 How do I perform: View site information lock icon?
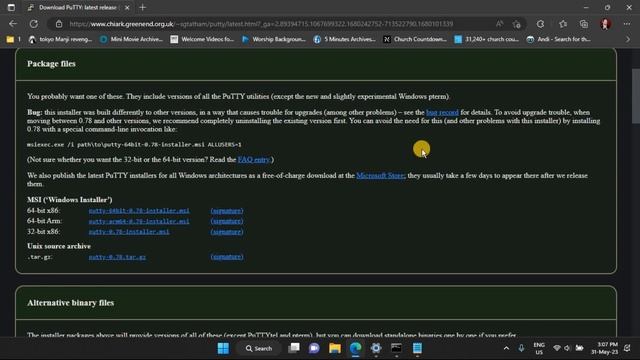click(59, 24)
